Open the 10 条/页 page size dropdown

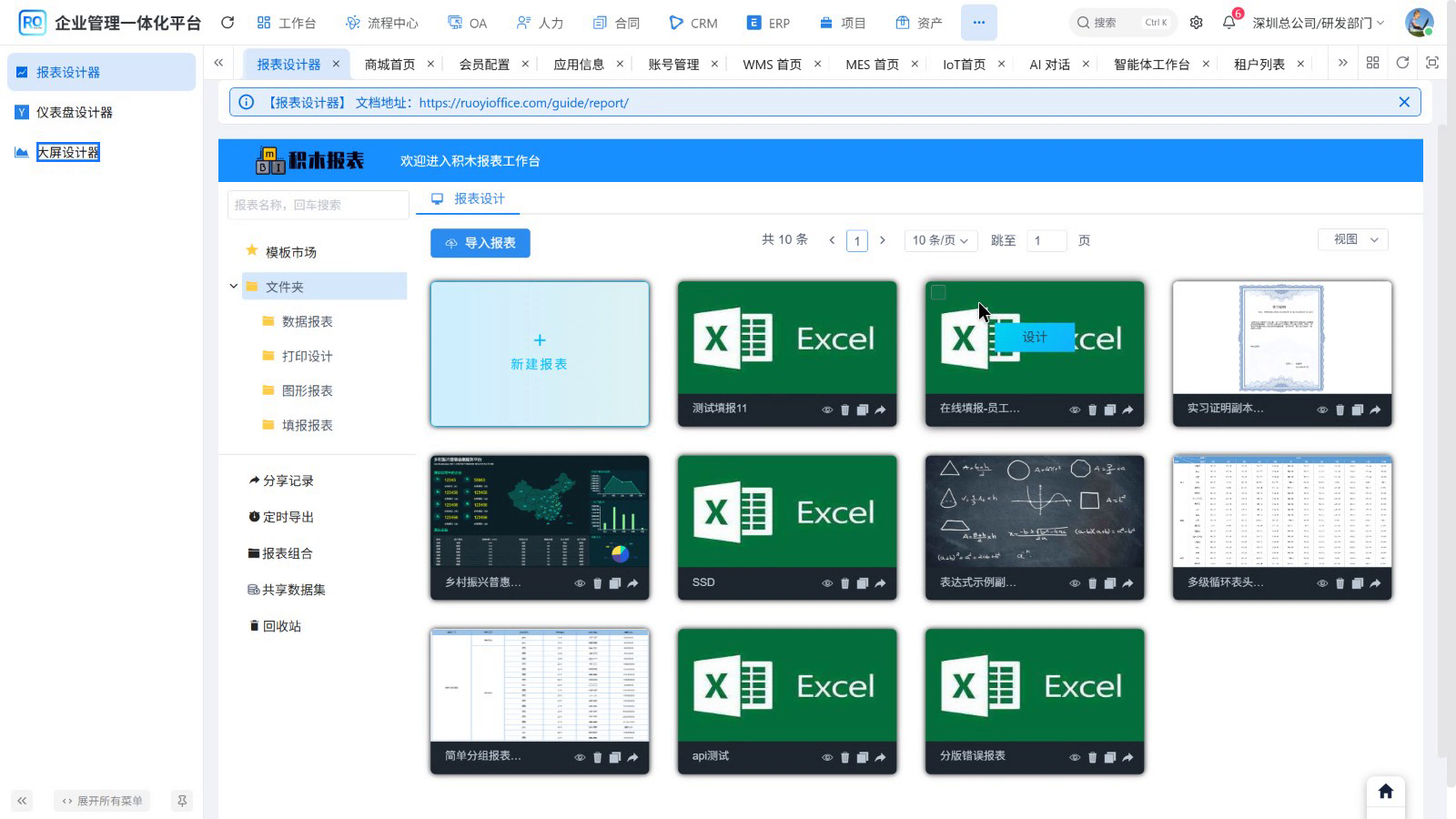click(x=941, y=240)
